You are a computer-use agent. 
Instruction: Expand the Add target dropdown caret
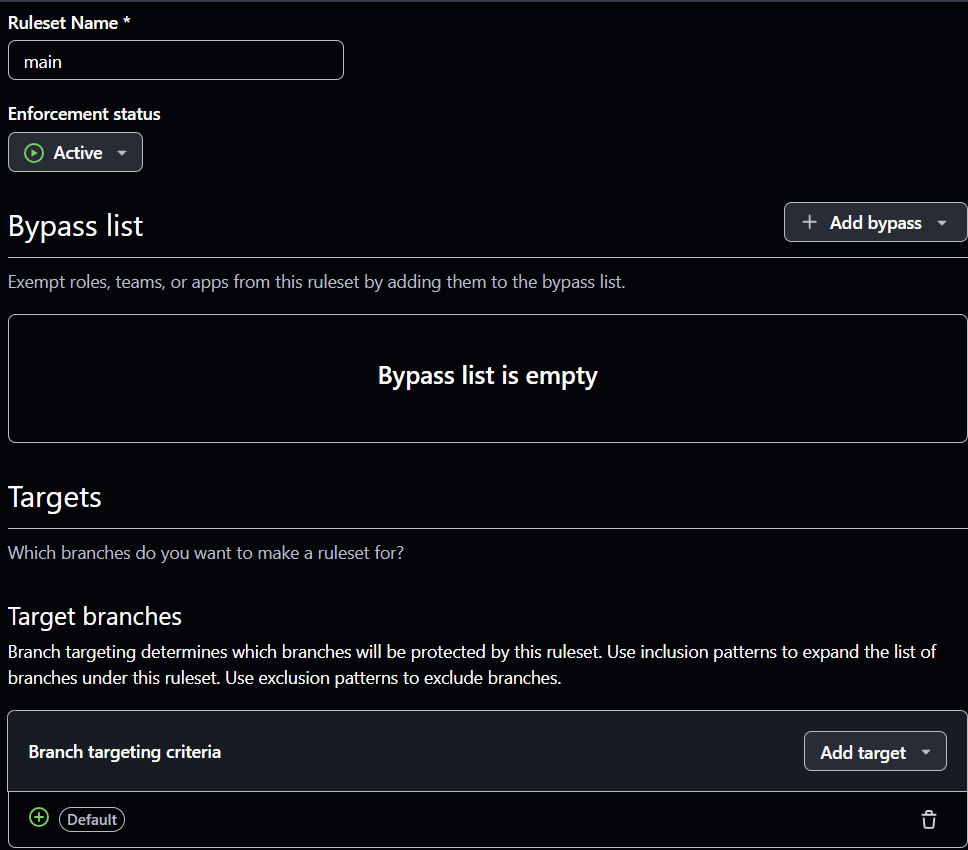tap(926, 752)
